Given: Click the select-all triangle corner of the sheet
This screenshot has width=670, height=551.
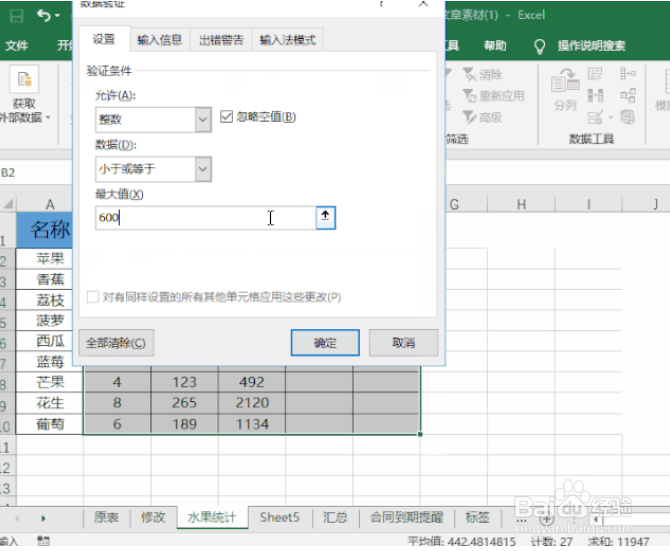Looking at the screenshot, I should coord(8,204).
